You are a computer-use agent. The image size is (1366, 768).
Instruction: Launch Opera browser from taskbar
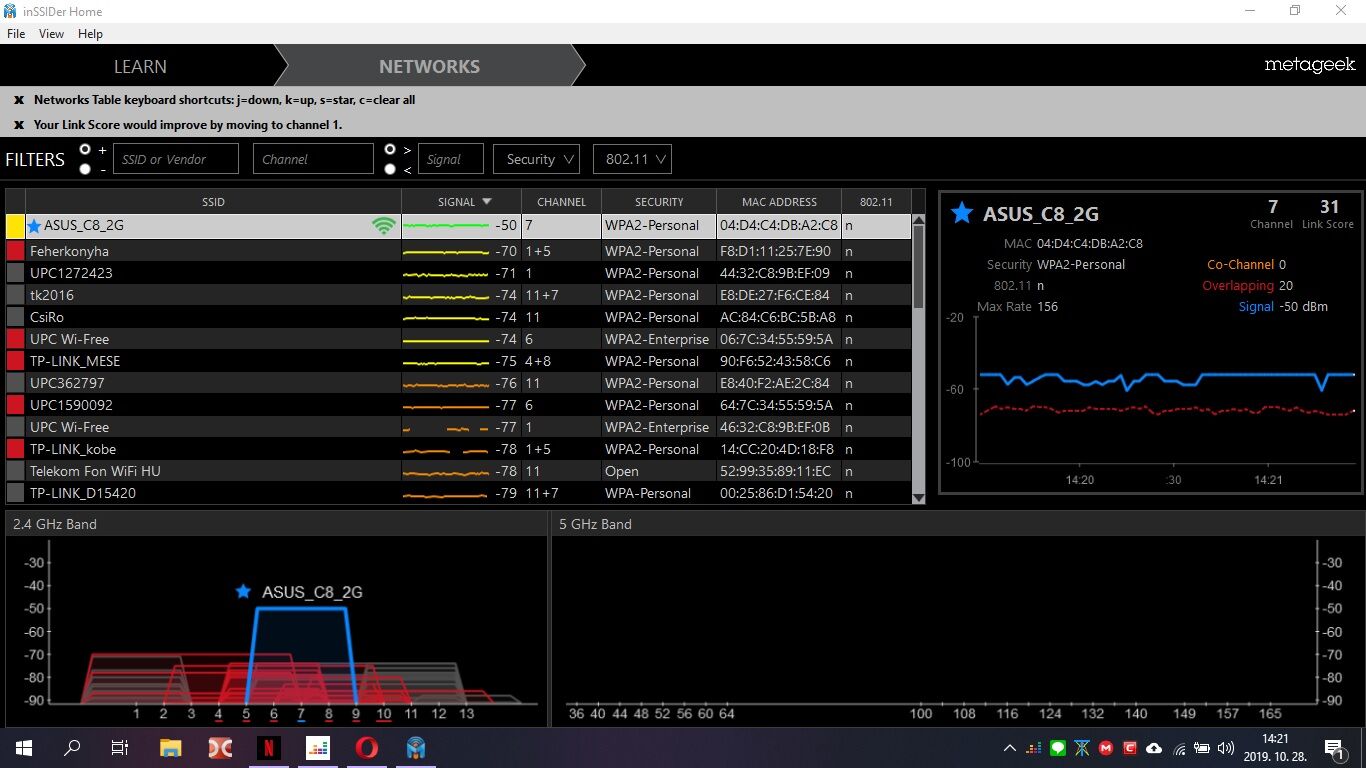pos(367,747)
